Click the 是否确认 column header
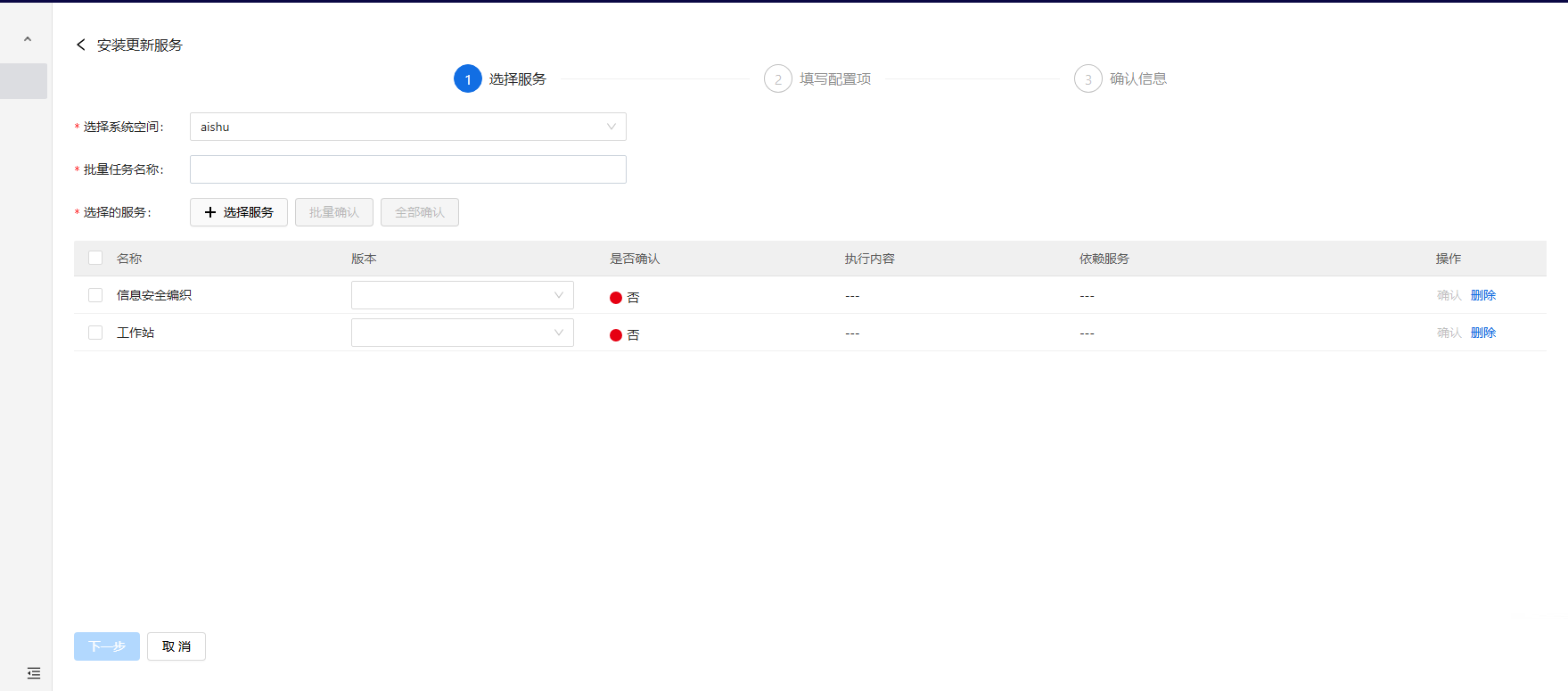The width and height of the screenshot is (1568, 691). pyautogui.click(x=635, y=259)
